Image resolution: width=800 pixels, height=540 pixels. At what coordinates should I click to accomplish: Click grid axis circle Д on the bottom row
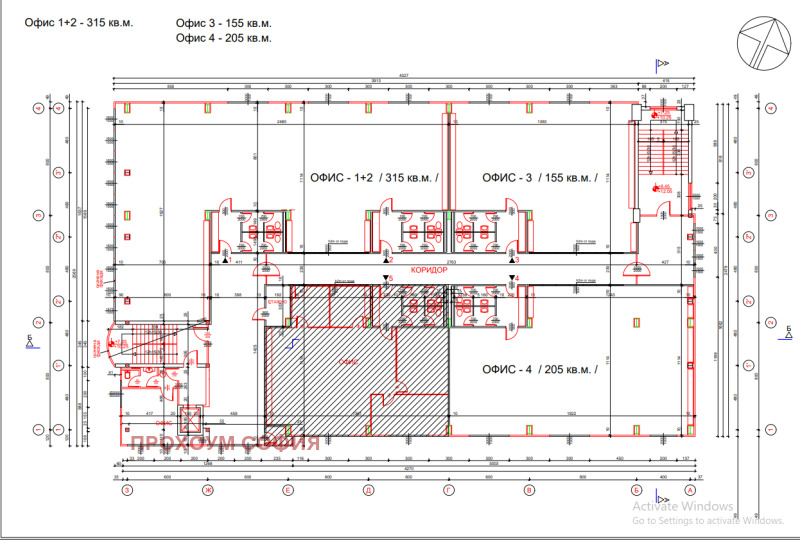(368, 491)
